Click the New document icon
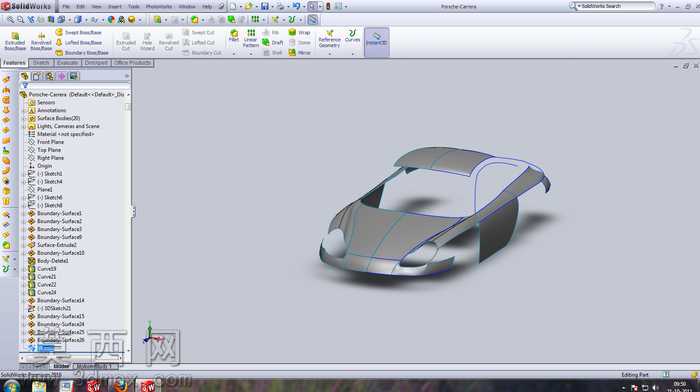 pyautogui.click(x=233, y=7)
